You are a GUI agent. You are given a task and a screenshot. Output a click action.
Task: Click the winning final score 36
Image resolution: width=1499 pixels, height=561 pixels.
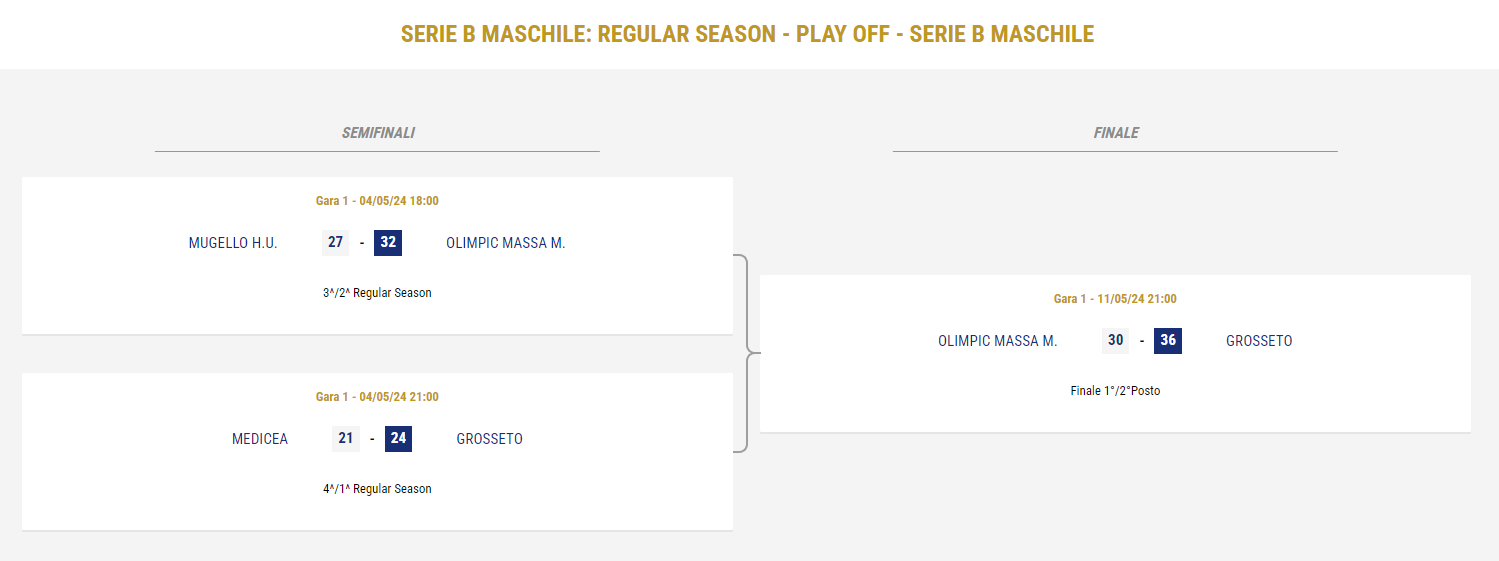pyautogui.click(x=1168, y=341)
